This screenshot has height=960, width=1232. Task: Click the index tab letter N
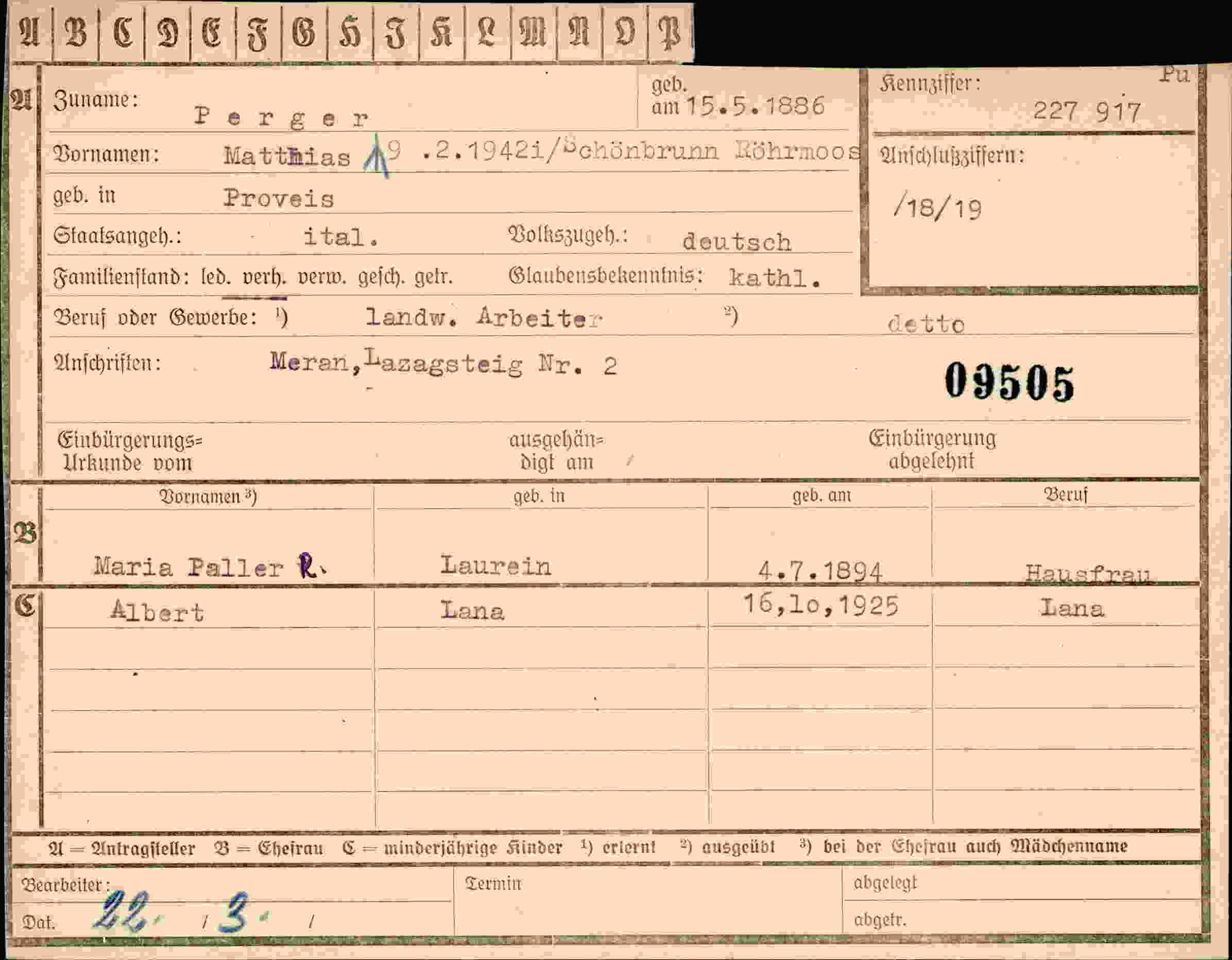coord(579,31)
